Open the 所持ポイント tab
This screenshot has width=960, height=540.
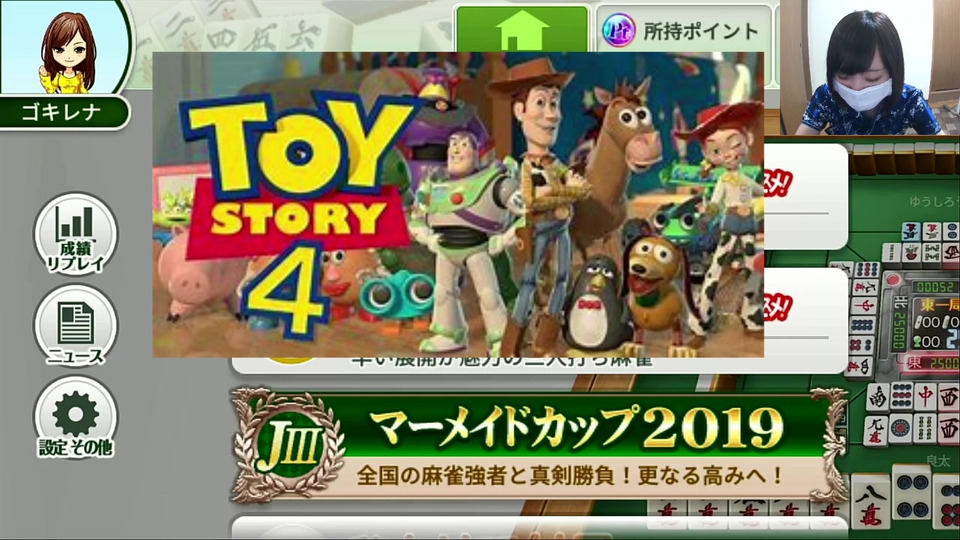[683, 29]
